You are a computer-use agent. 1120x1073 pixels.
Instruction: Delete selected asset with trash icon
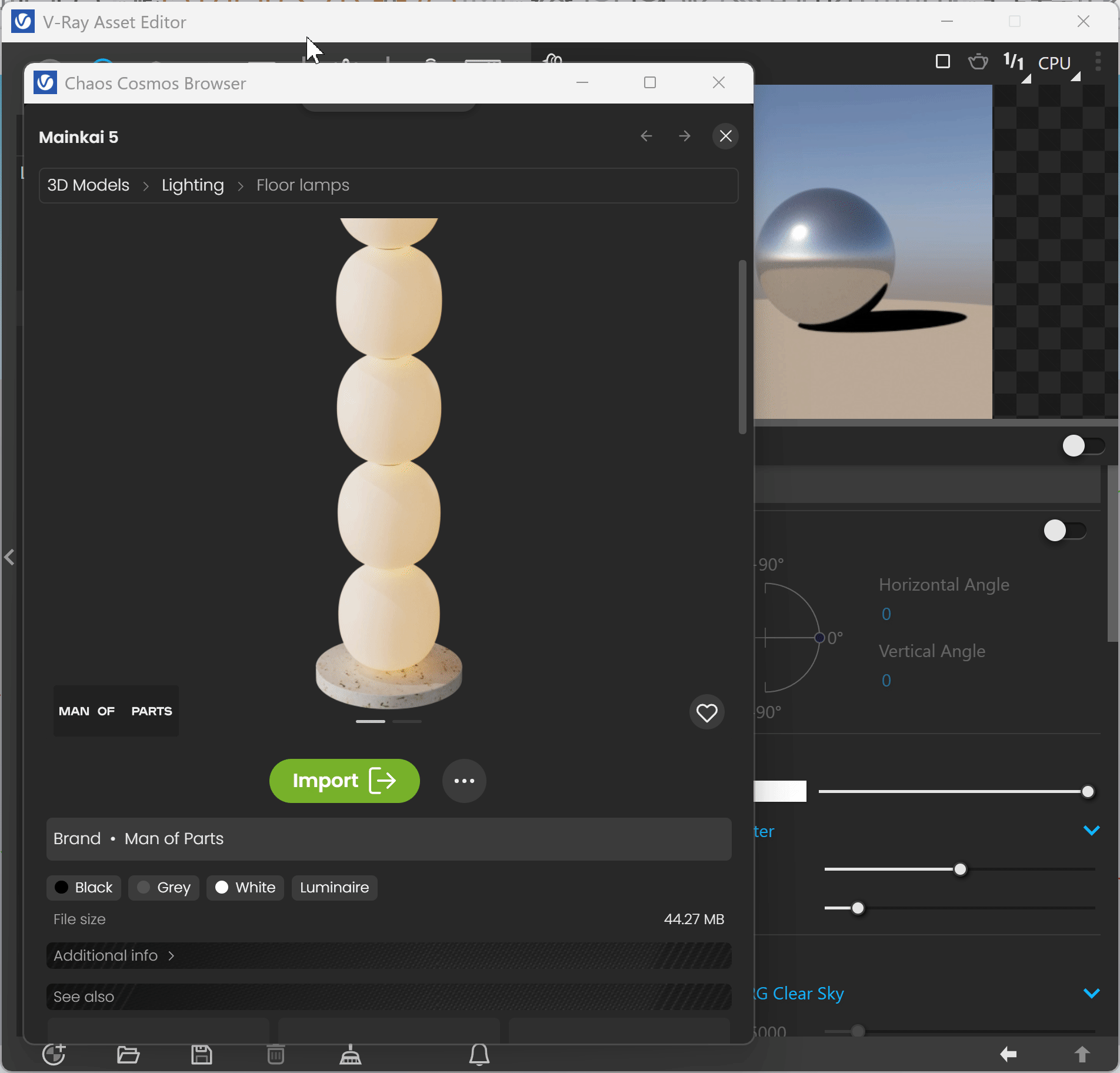coord(275,1055)
